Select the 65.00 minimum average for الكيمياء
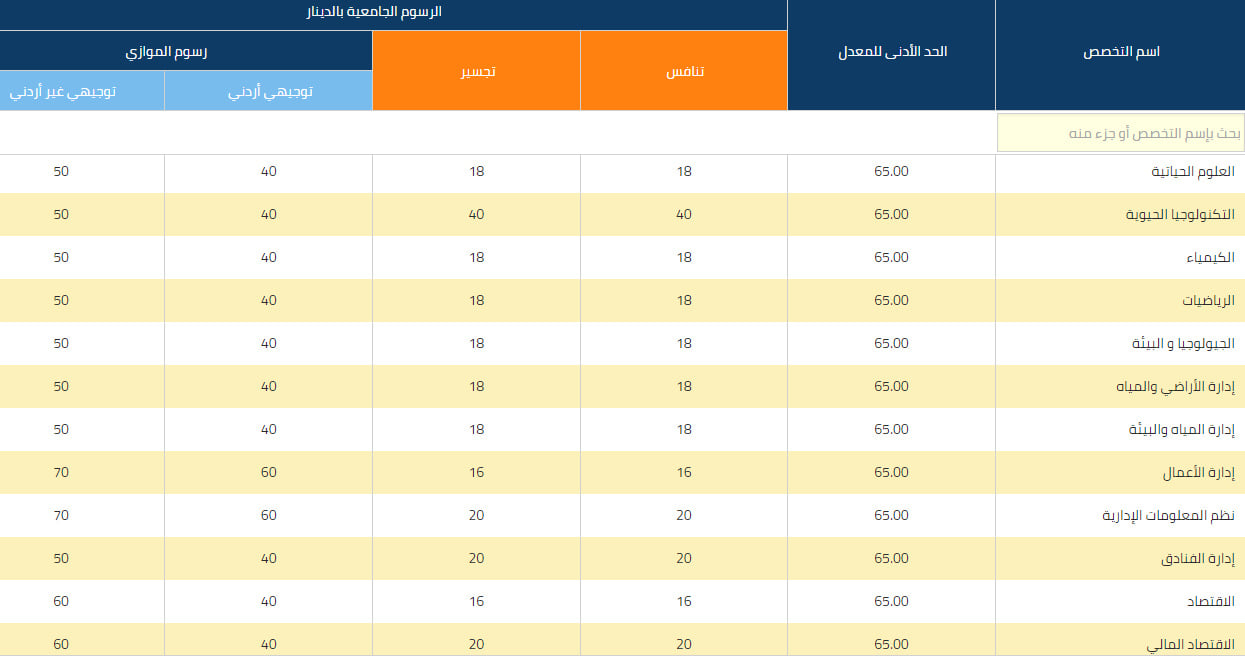The image size is (1245, 658). [892, 257]
